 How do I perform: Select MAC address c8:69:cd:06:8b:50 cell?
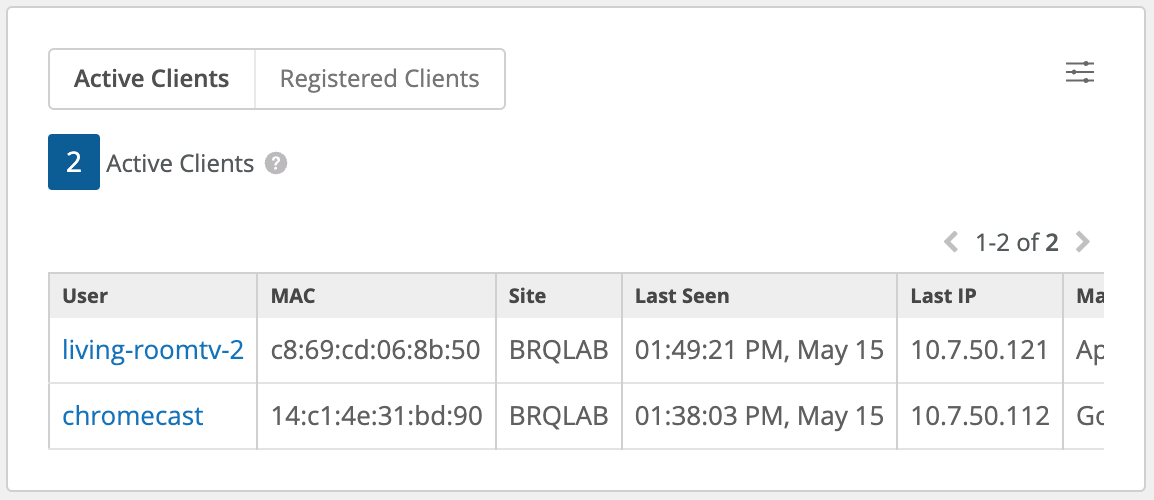pyautogui.click(x=376, y=350)
